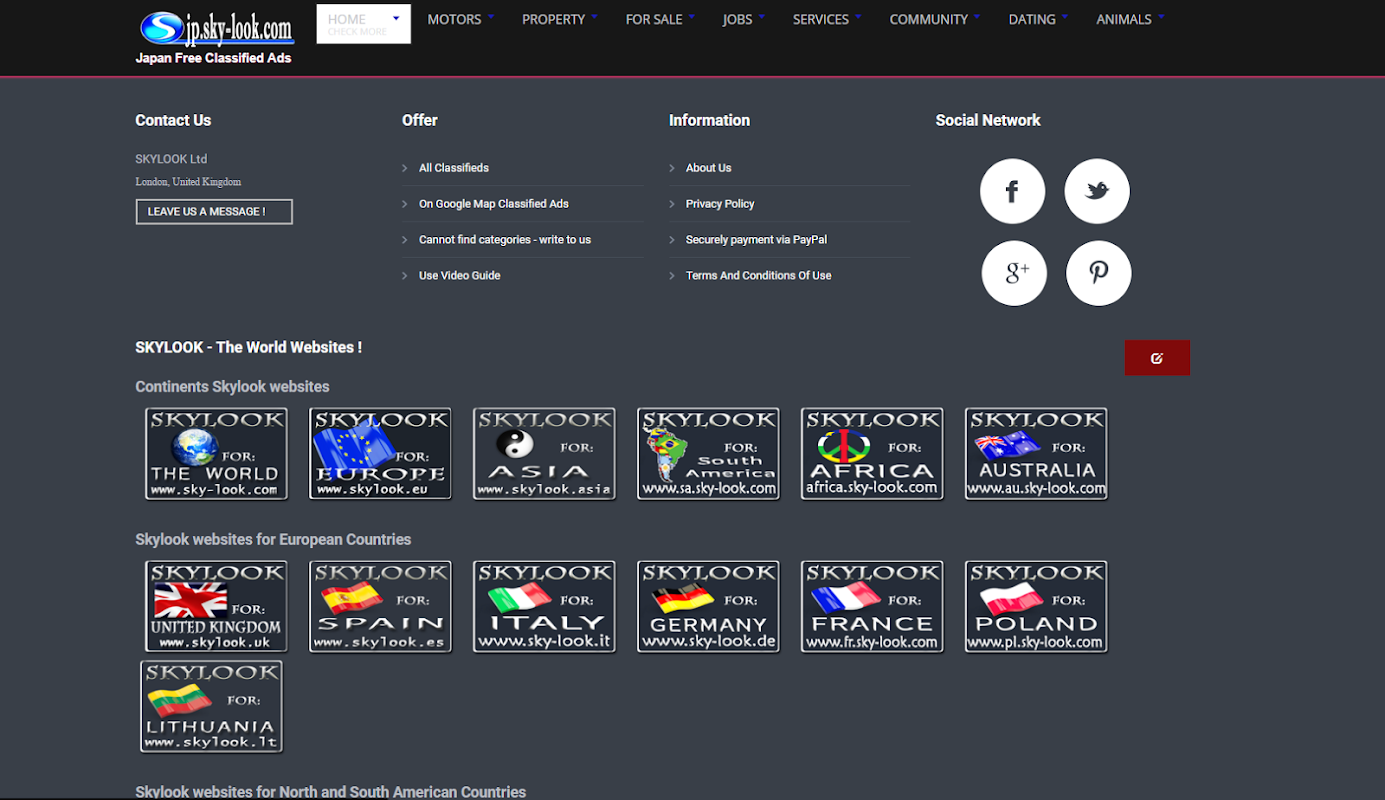Open Skylook for Australia badge
Viewport: 1385px width, 800px height.
pyautogui.click(x=1036, y=453)
